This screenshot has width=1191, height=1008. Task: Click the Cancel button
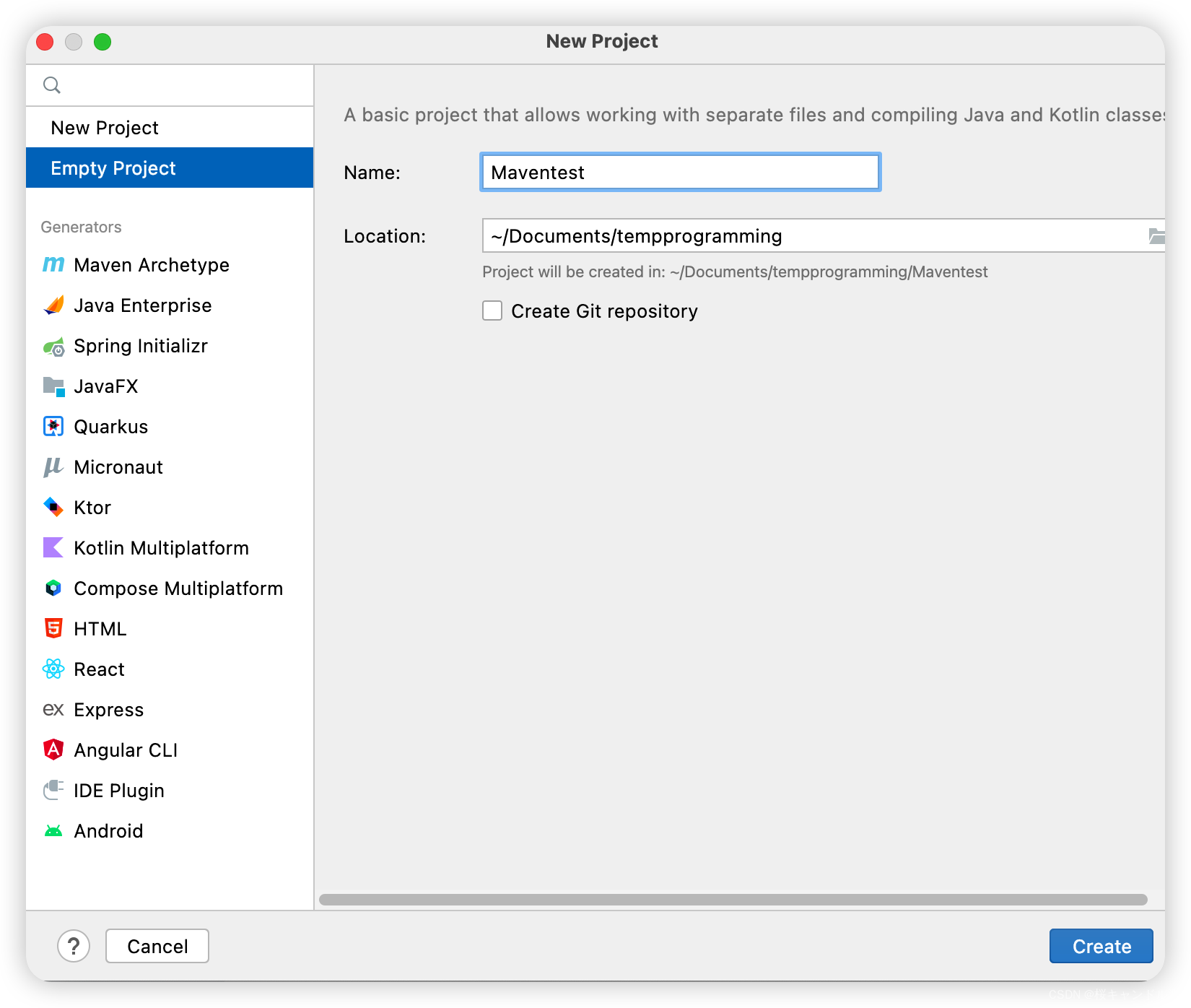(157, 946)
